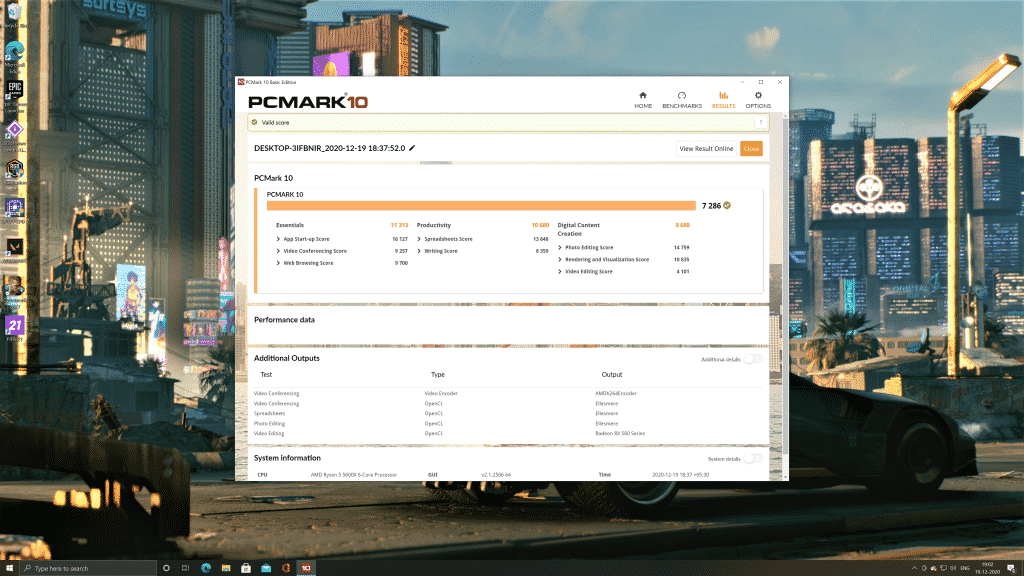This screenshot has width=1024, height=576.
Task: Click the verified badge next to 7 286
Action: (x=727, y=206)
